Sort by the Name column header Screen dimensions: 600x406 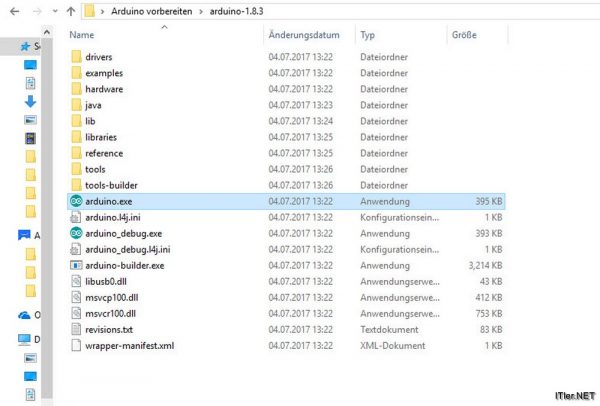click(x=82, y=35)
